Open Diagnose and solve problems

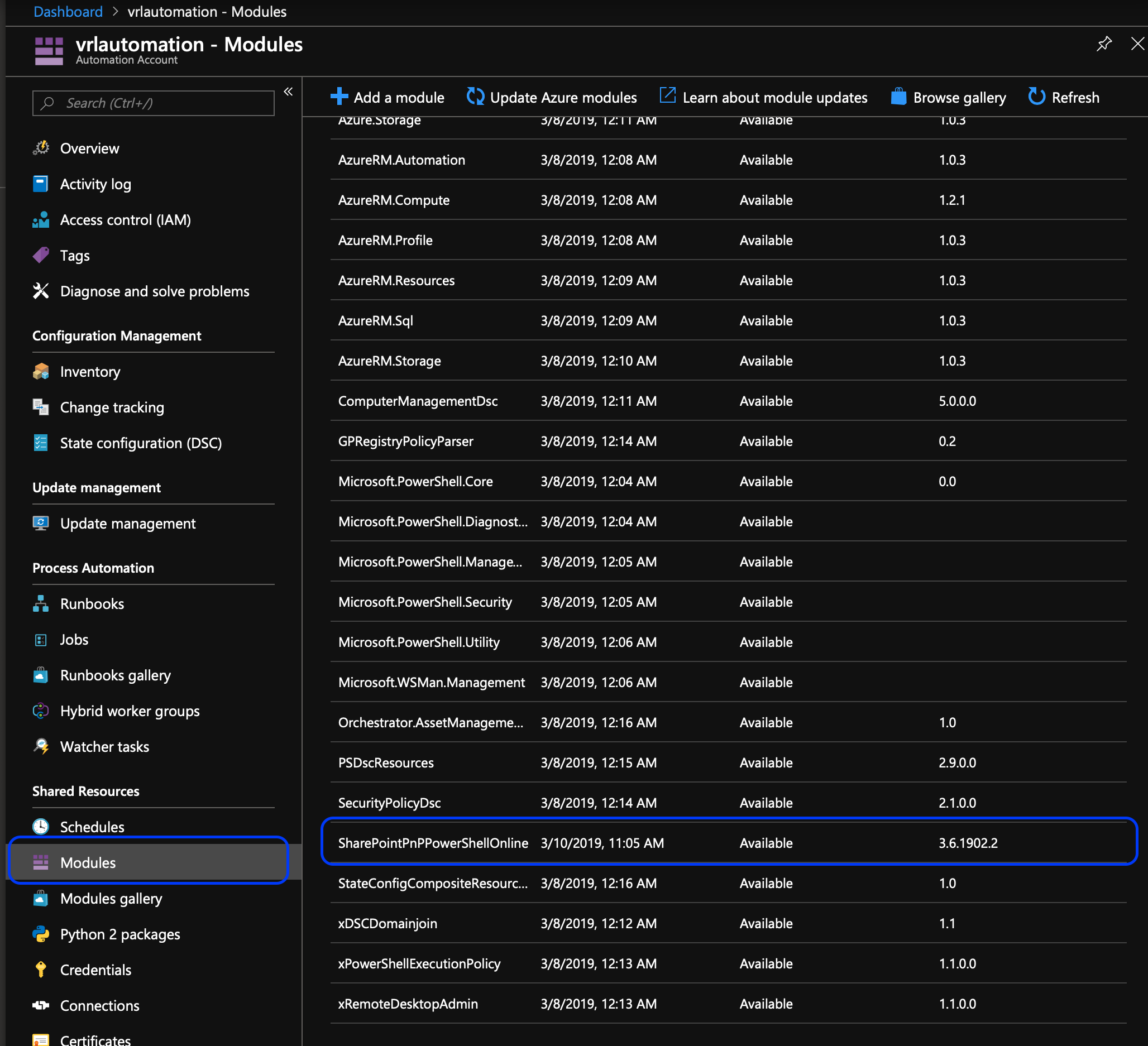coord(154,291)
